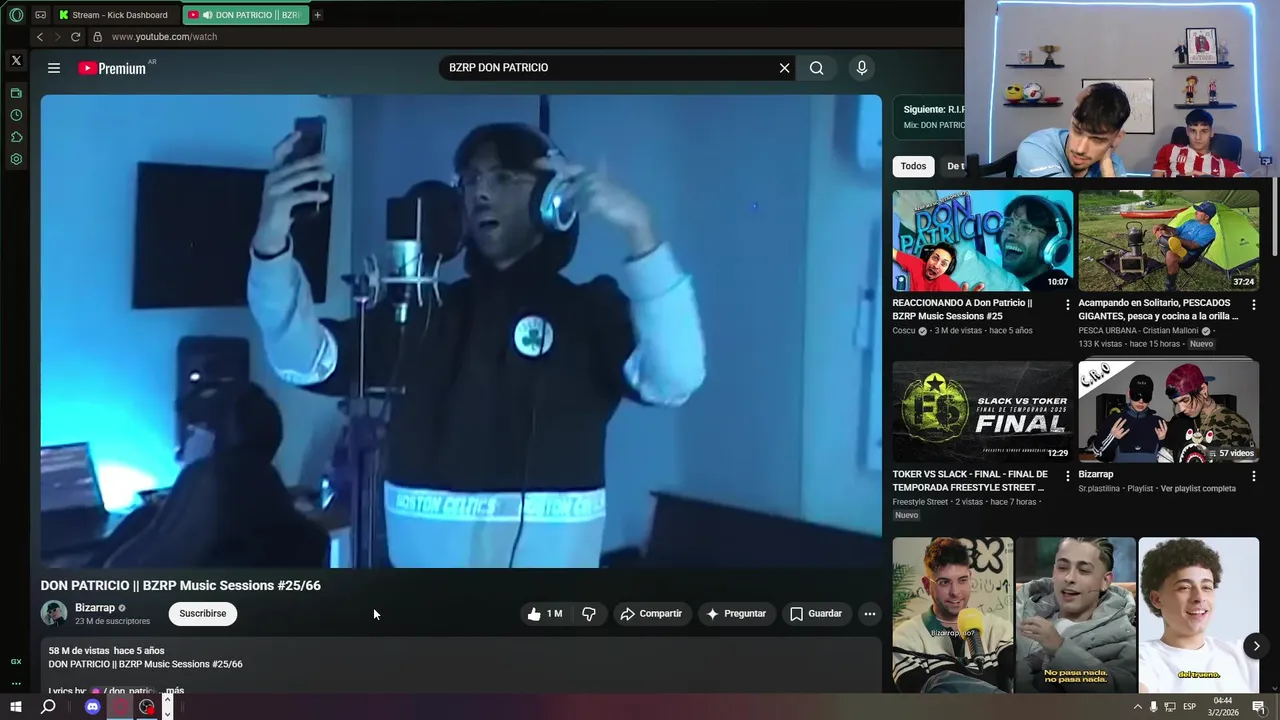The width and height of the screenshot is (1280, 720).
Task: Open the YouTube hamburger guide menu
Action: [x=54, y=68]
